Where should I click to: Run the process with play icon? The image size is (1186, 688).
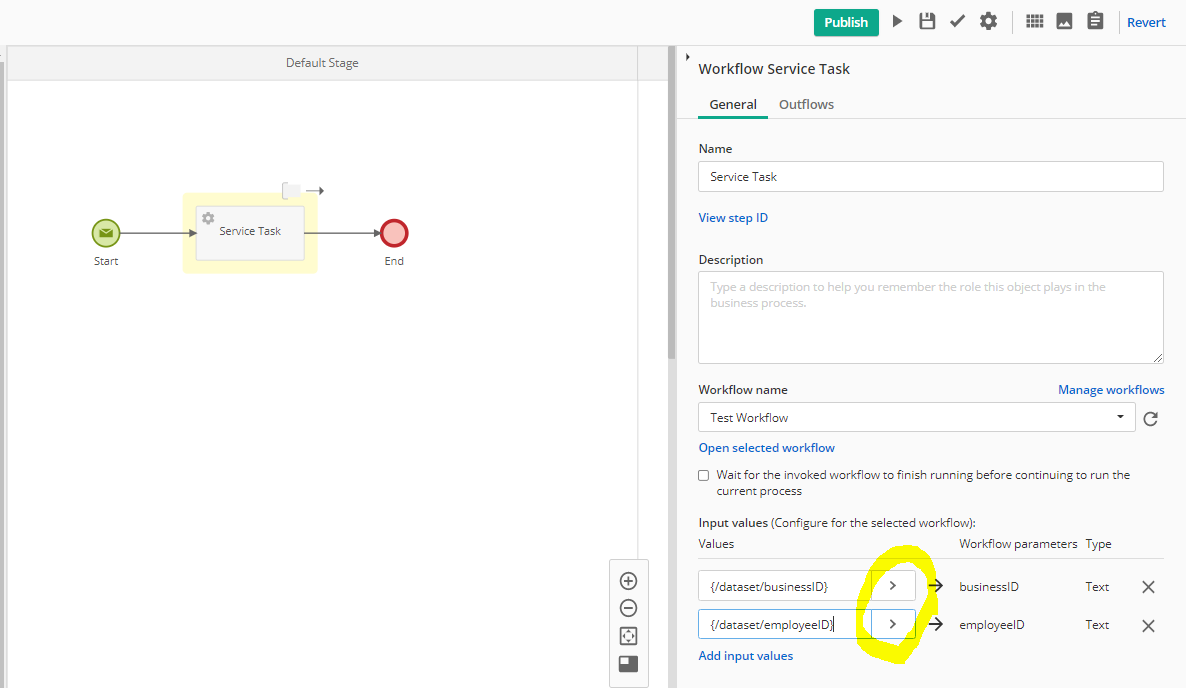pos(898,21)
